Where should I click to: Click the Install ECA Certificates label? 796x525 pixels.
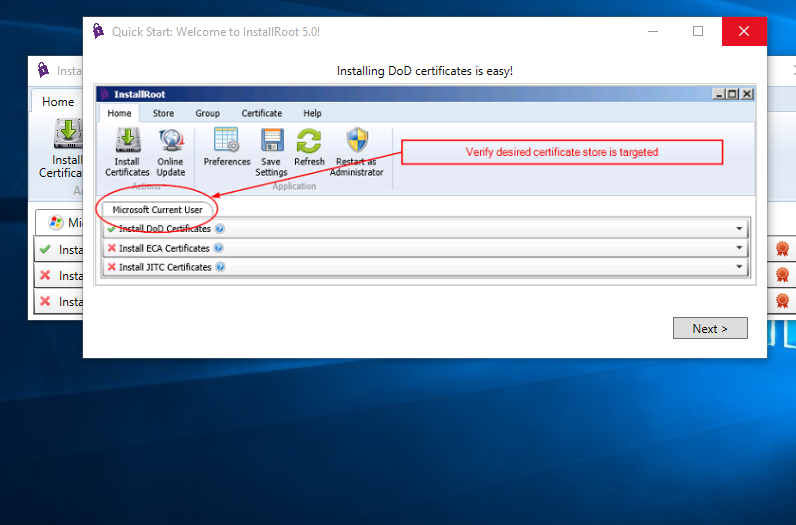pos(164,248)
